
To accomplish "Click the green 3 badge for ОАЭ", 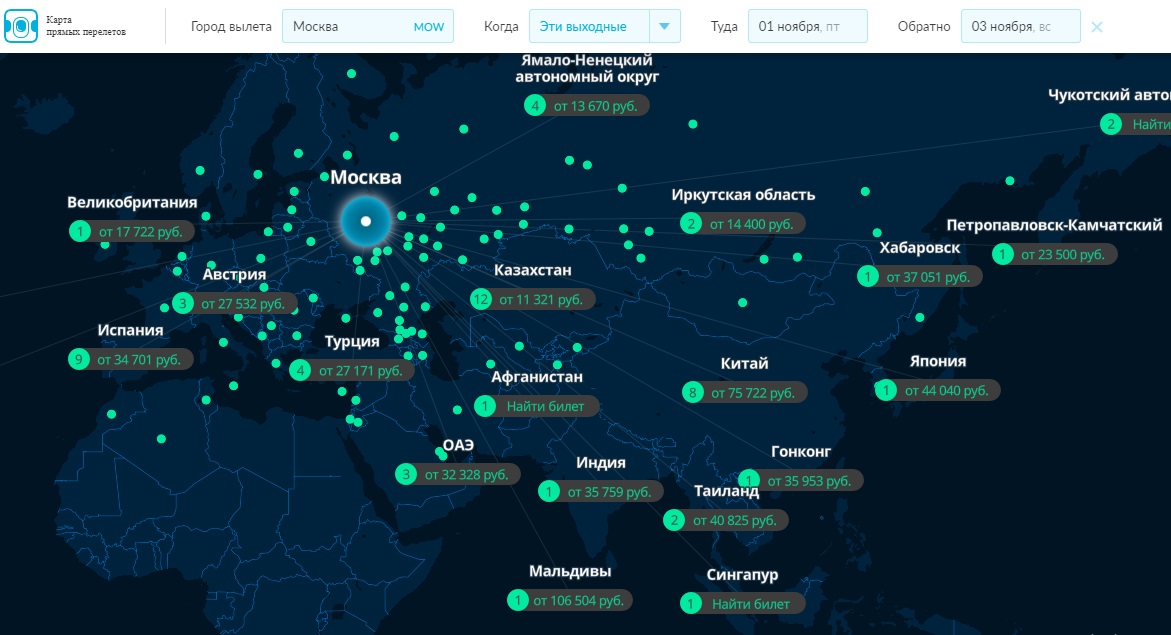I will 405,474.
